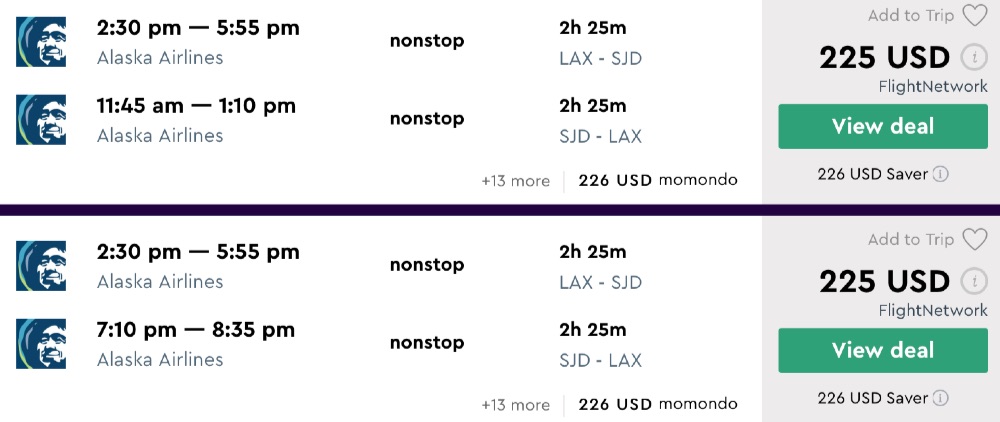Image resolution: width=1000 pixels, height=422 pixels.
Task: Toggle heart icon on second flight card
Action: click(974, 239)
